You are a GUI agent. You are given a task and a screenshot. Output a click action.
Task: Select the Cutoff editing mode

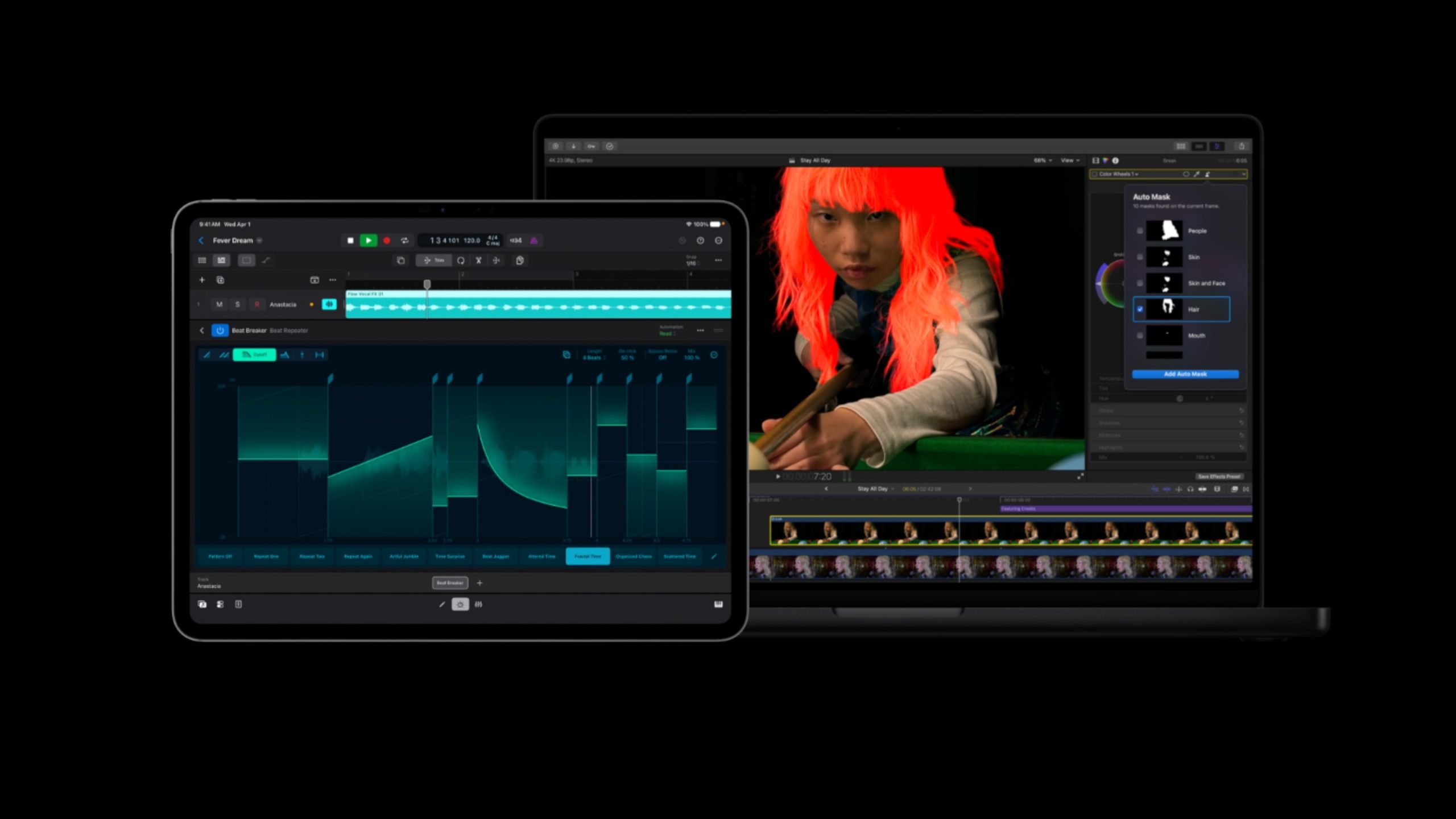pos(254,355)
